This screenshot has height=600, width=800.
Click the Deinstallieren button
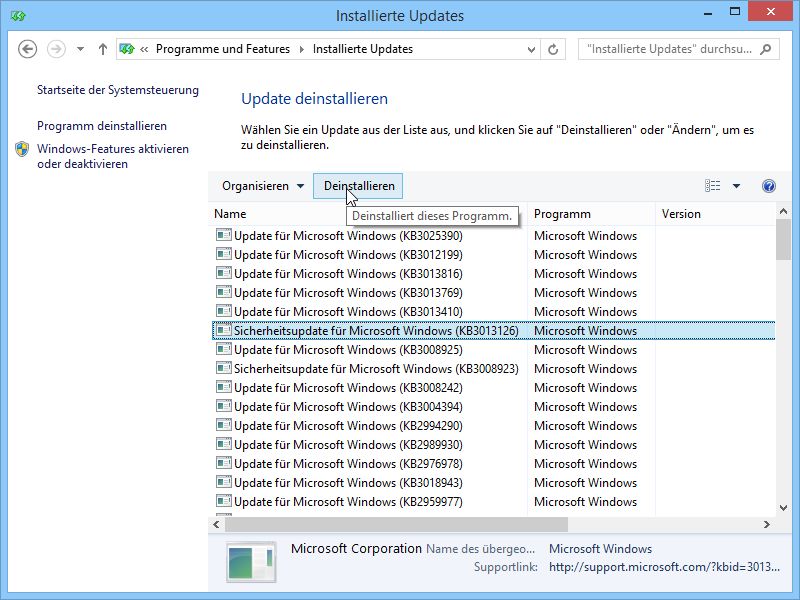tap(358, 186)
